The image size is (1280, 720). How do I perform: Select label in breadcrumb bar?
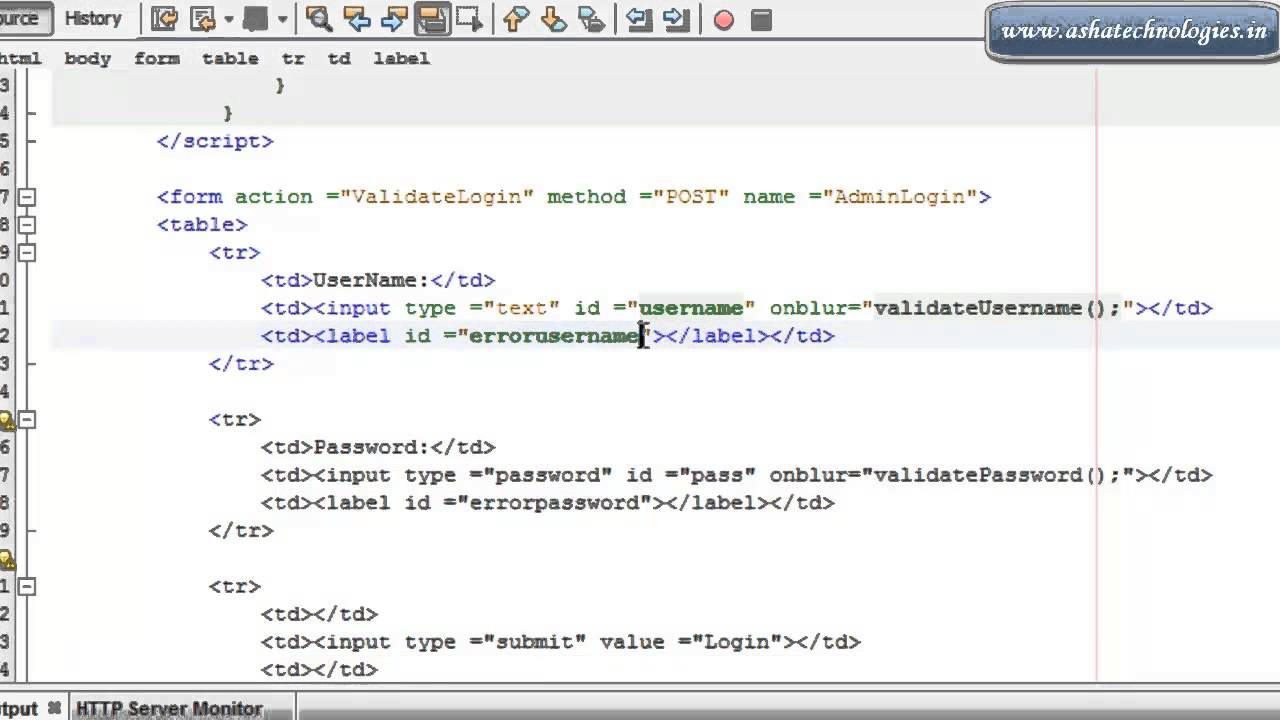click(401, 58)
